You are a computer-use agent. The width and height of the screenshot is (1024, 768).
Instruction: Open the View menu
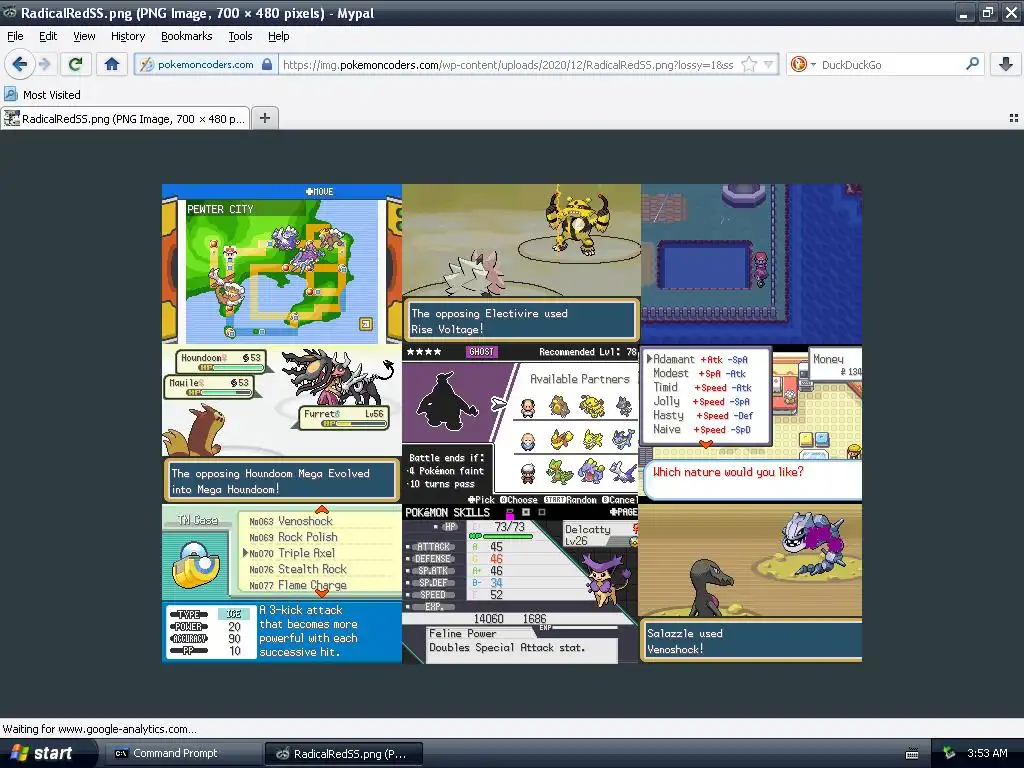84,37
